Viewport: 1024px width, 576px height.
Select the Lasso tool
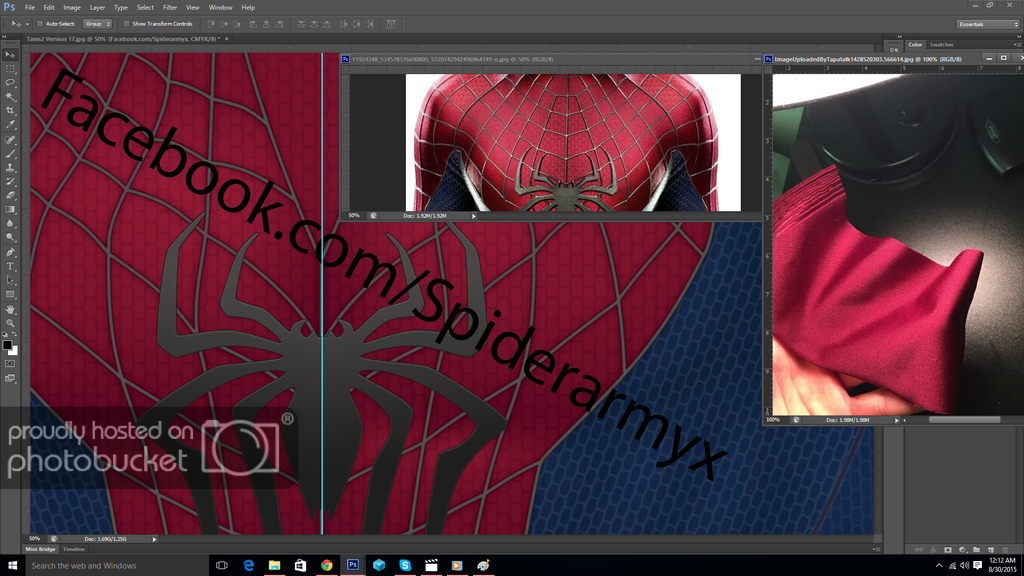coord(10,83)
